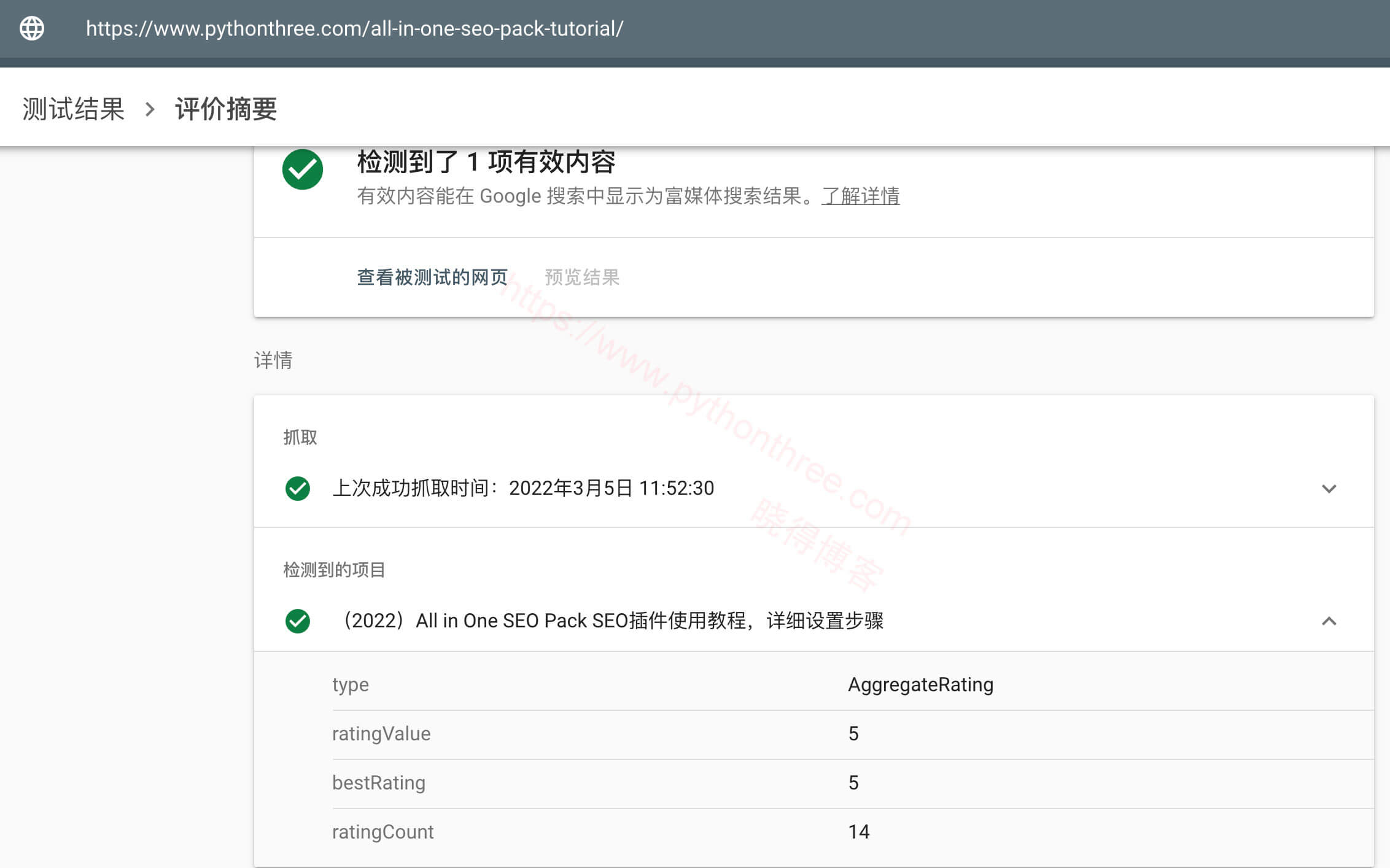Select the tested URL text in top bar
Viewport: 1390px width, 868px height.
pyautogui.click(x=354, y=29)
